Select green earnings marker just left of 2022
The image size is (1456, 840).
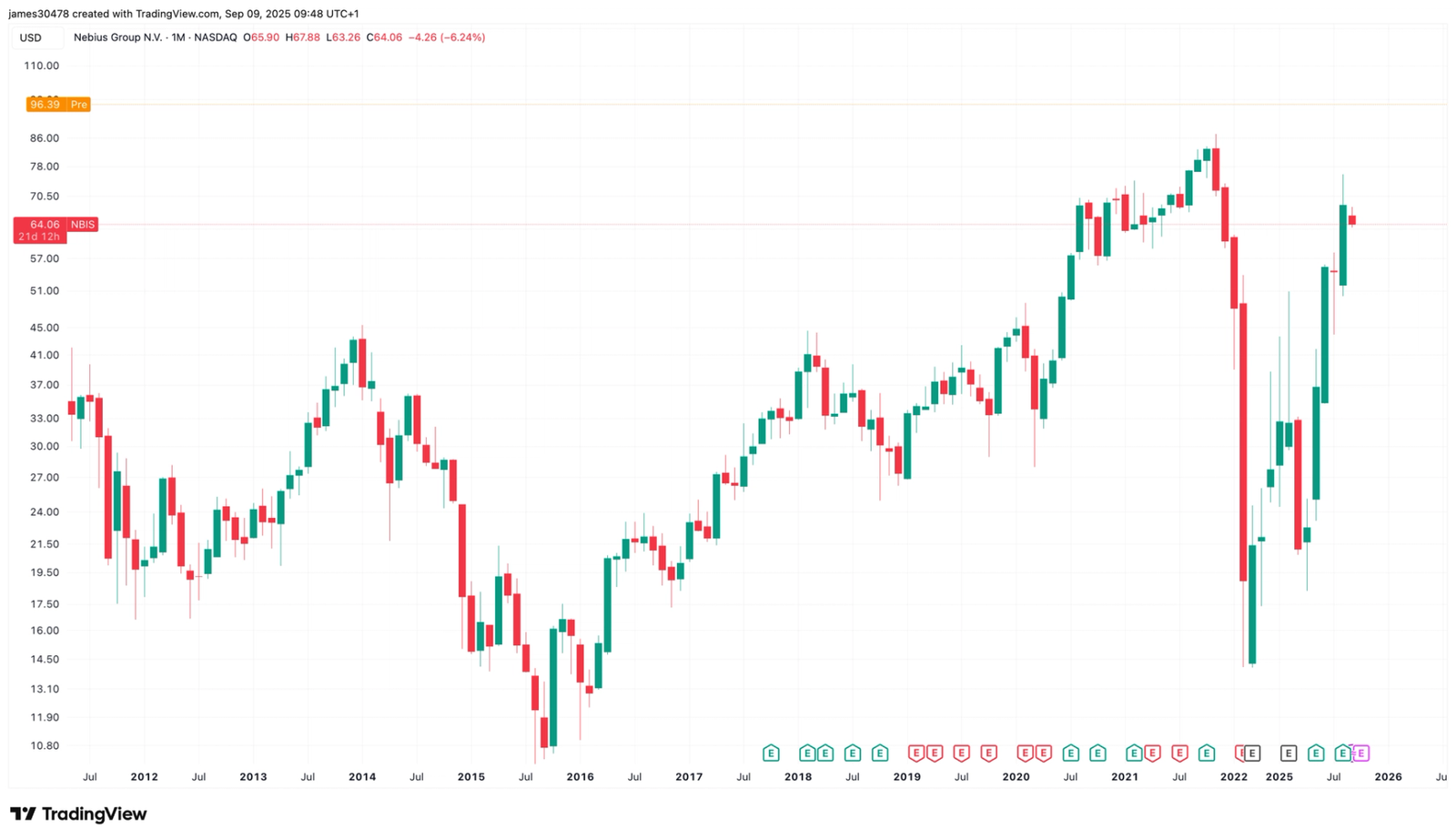pyautogui.click(x=1207, y=753)
